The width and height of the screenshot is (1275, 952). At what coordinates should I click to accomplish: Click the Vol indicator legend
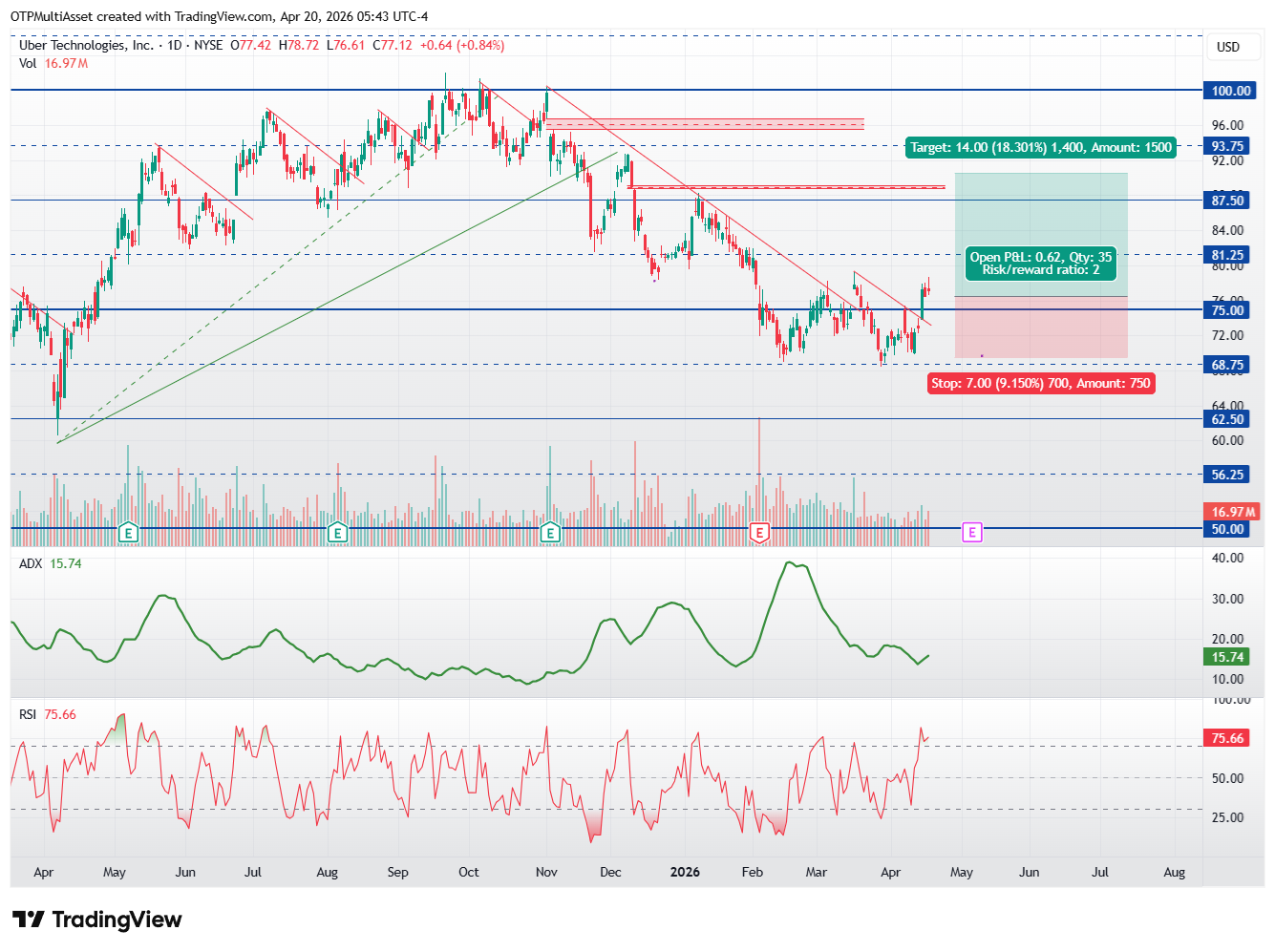tap(53, 63)
